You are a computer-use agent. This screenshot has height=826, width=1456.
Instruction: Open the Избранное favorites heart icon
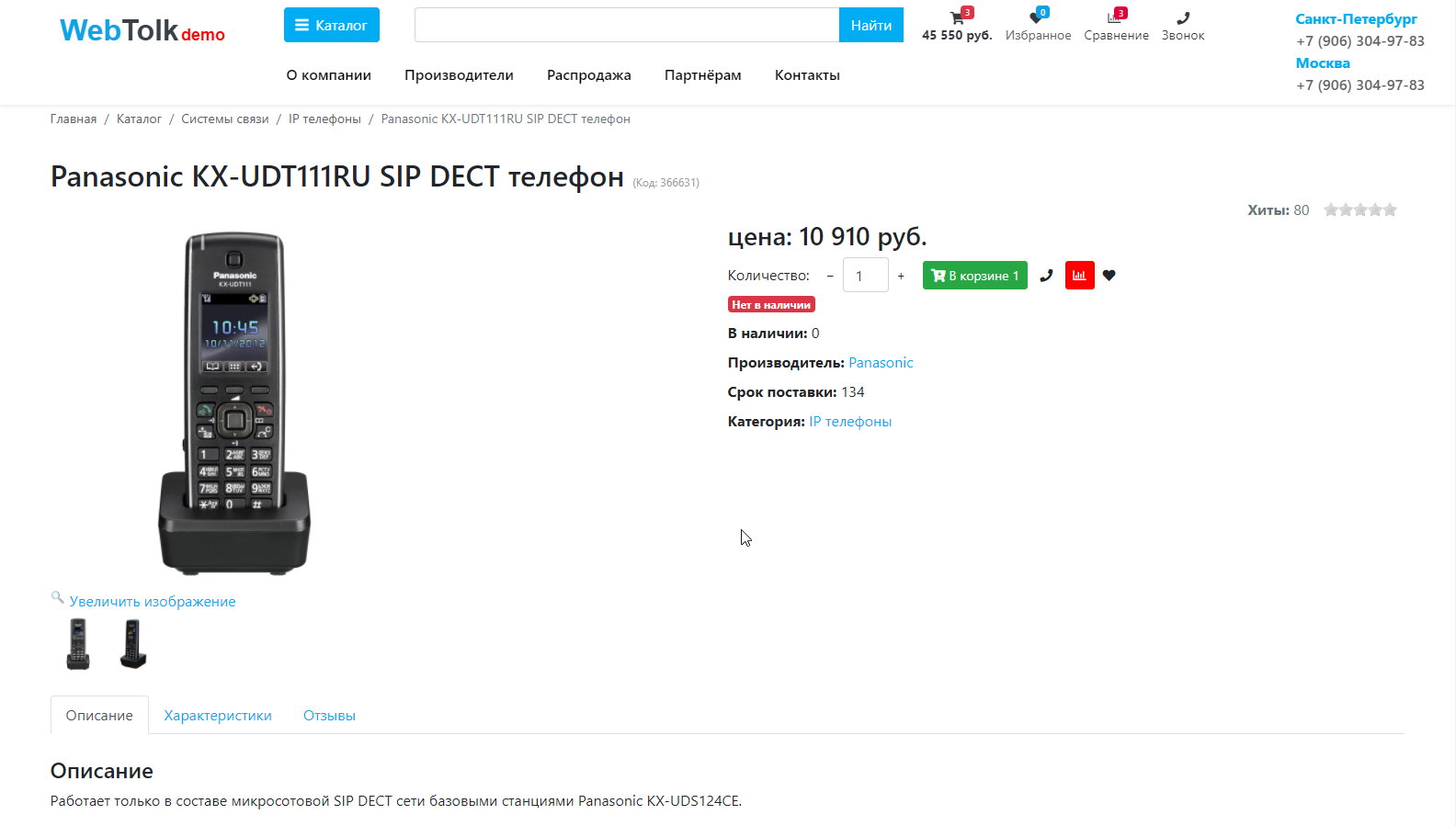tap(1037, 18)
